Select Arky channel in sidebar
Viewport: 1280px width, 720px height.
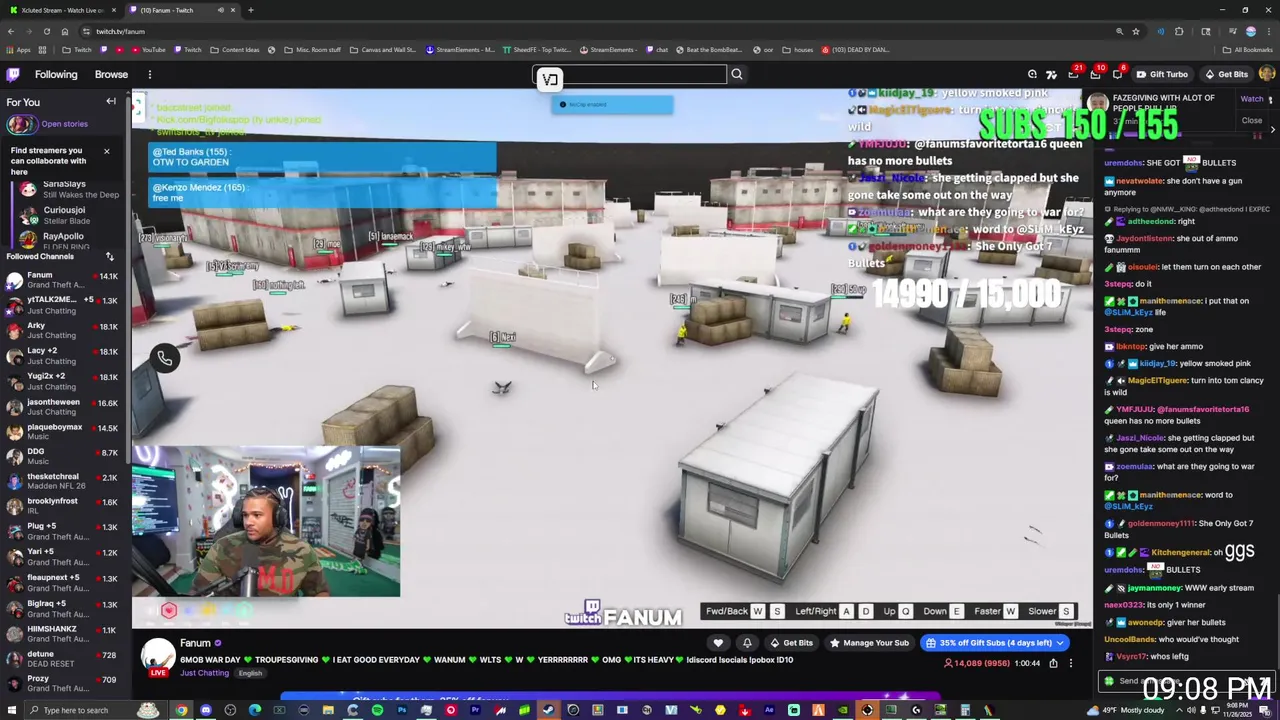[x=65, y=331]
